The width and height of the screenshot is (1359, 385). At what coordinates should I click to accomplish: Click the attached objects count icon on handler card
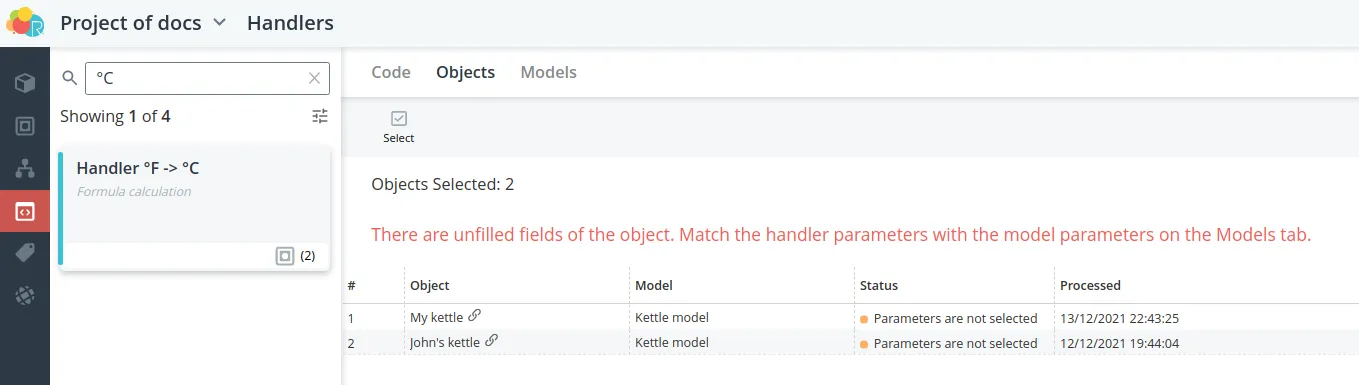point(285,256)
